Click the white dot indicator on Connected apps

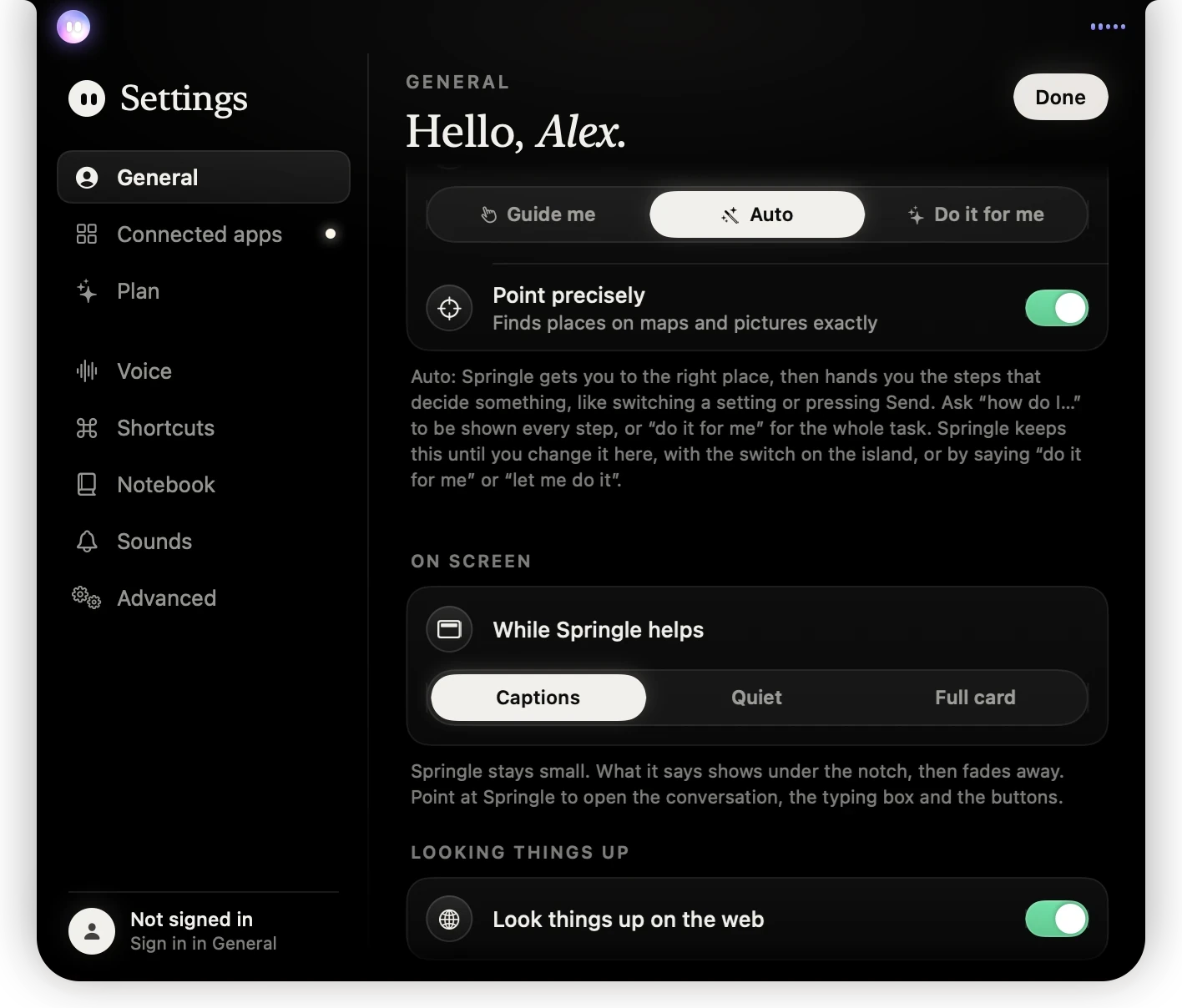pyautogui.click(x=331, y=234)
